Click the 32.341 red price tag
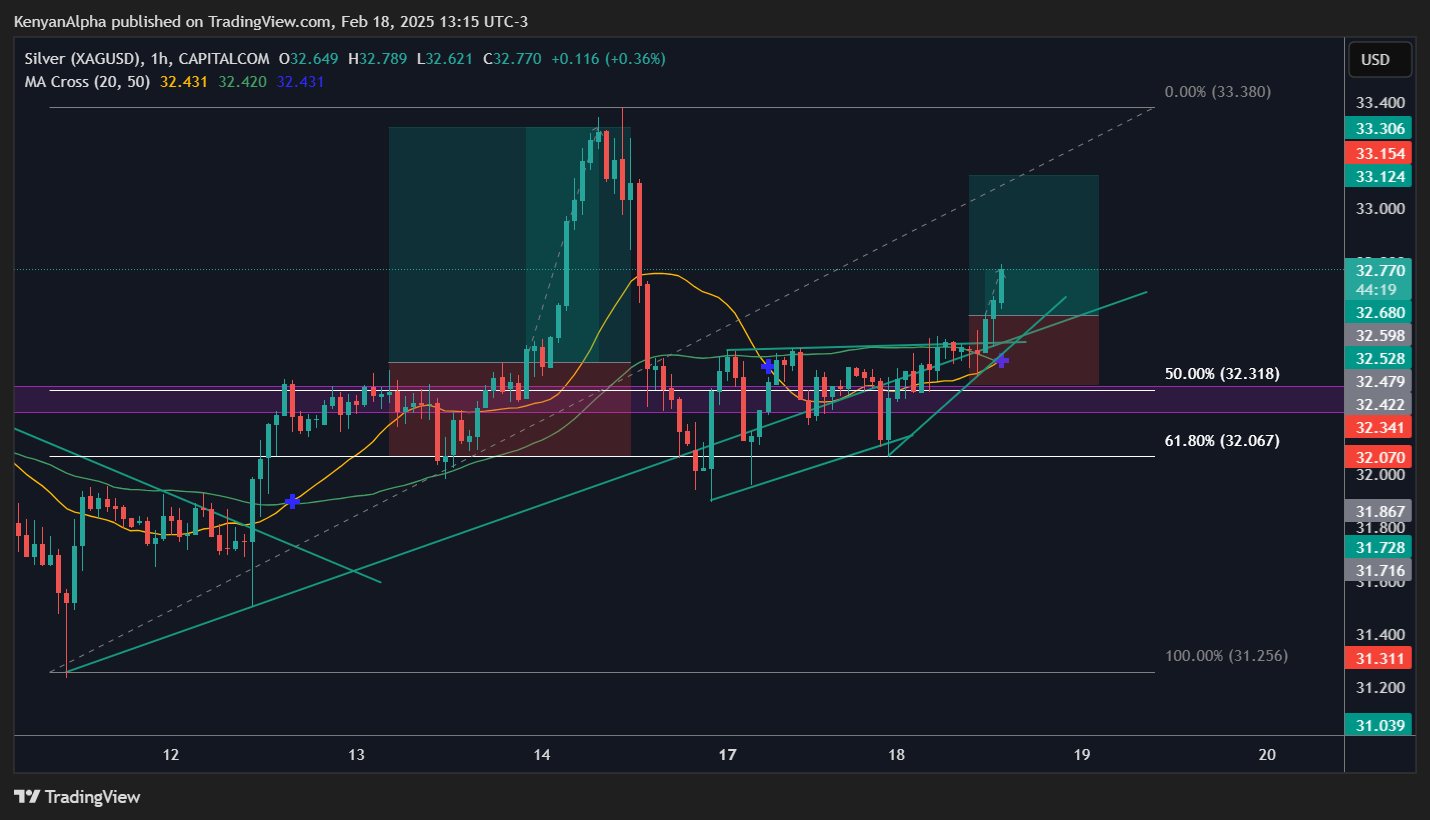The height and width of the screenshot is (820, 1430). pos(1380,427)
